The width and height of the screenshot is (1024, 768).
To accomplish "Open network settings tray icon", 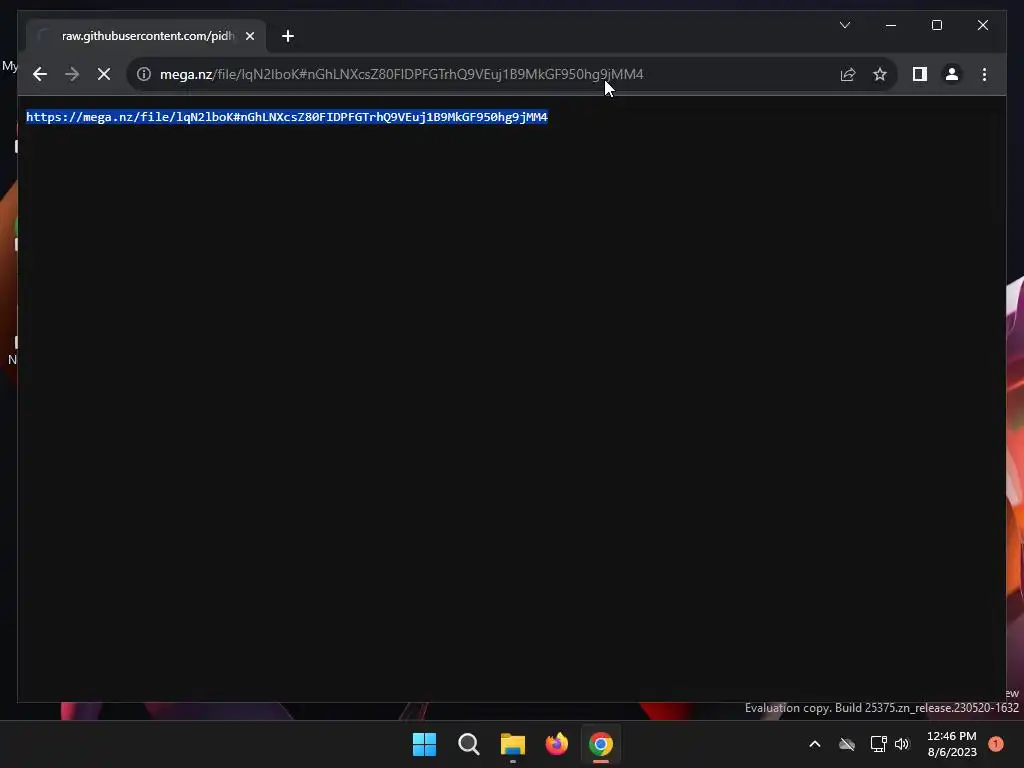I will click(x=878, y=744).
